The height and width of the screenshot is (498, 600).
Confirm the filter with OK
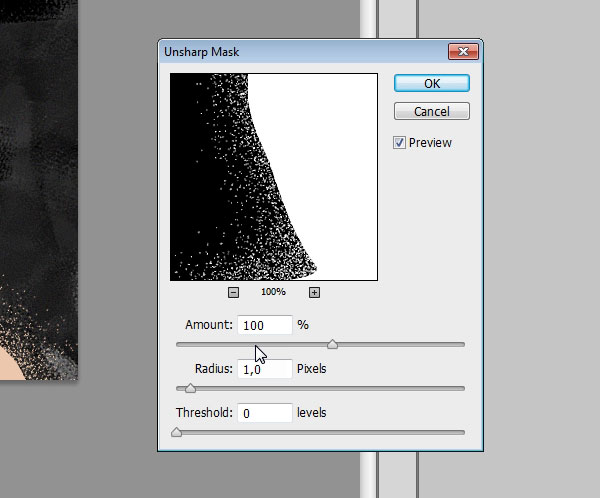(431, 83)
